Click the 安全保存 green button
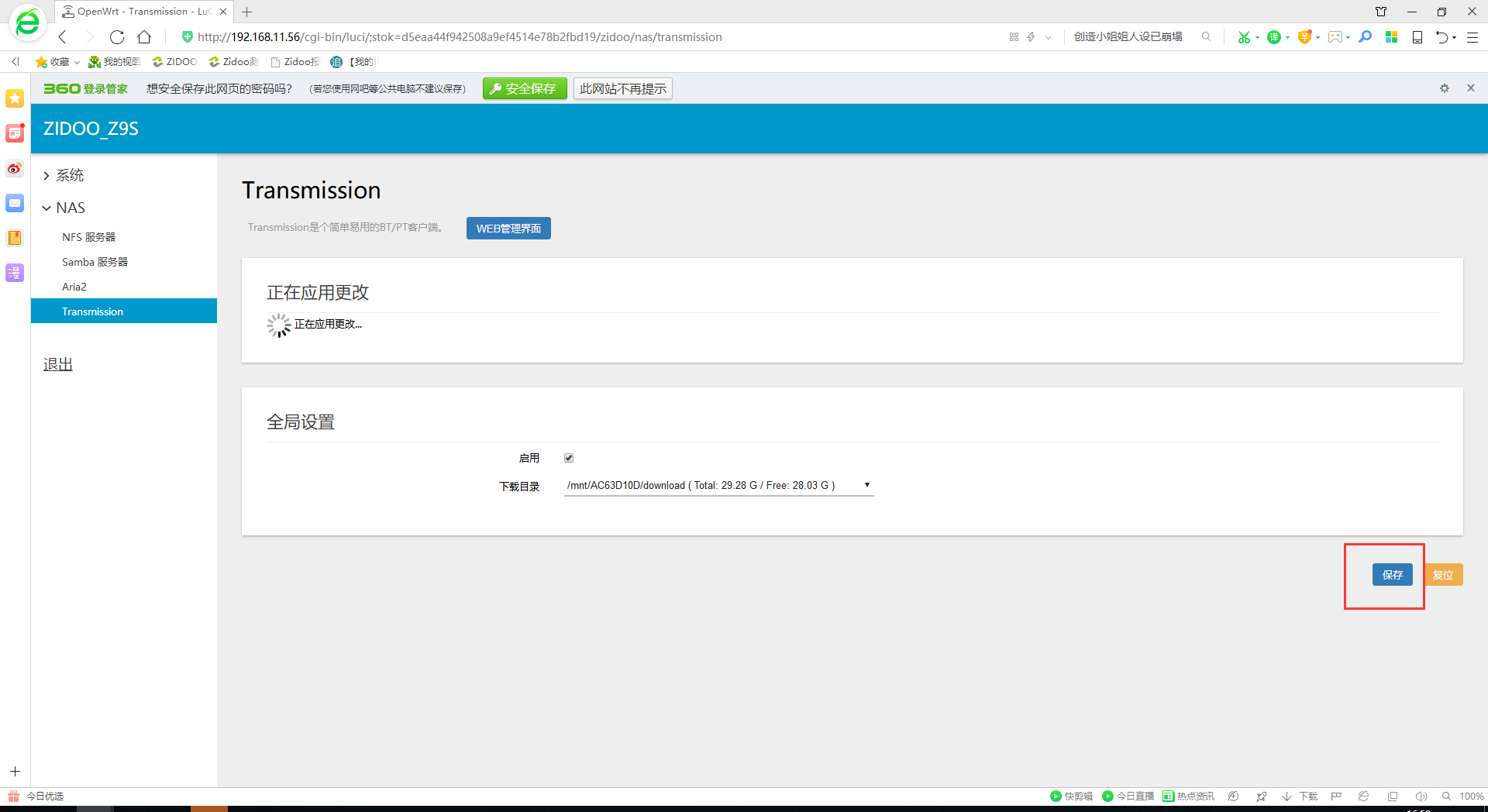Viewport: 1488px width, 812px height. click(525, 88)
